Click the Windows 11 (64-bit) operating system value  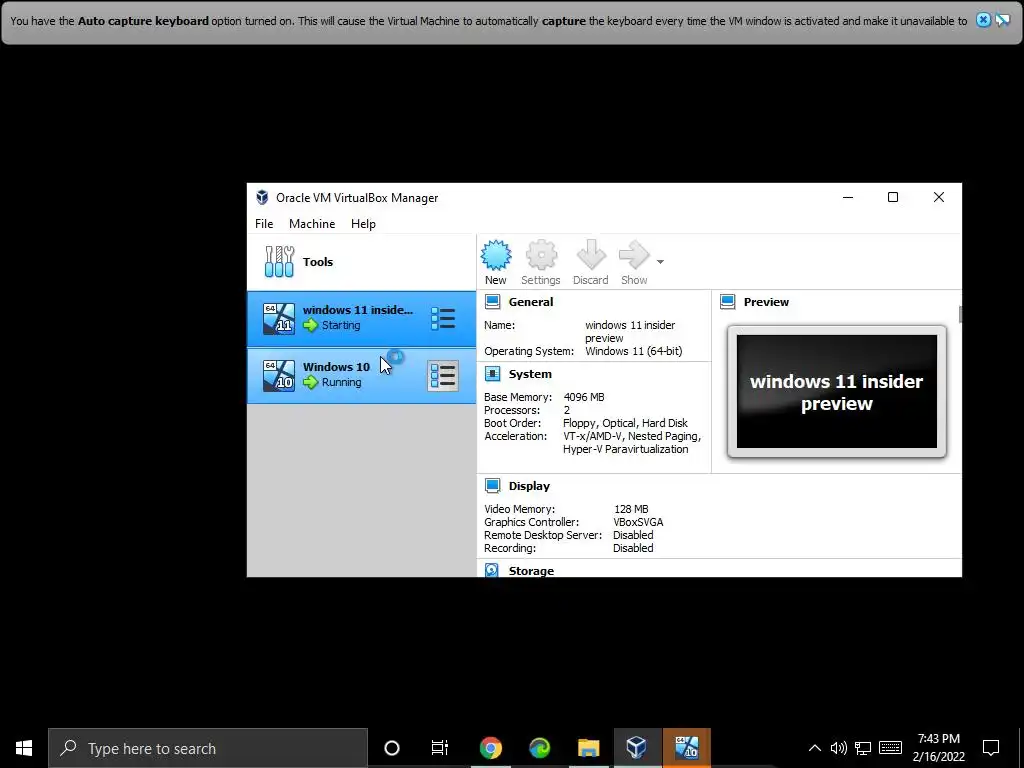633,351
